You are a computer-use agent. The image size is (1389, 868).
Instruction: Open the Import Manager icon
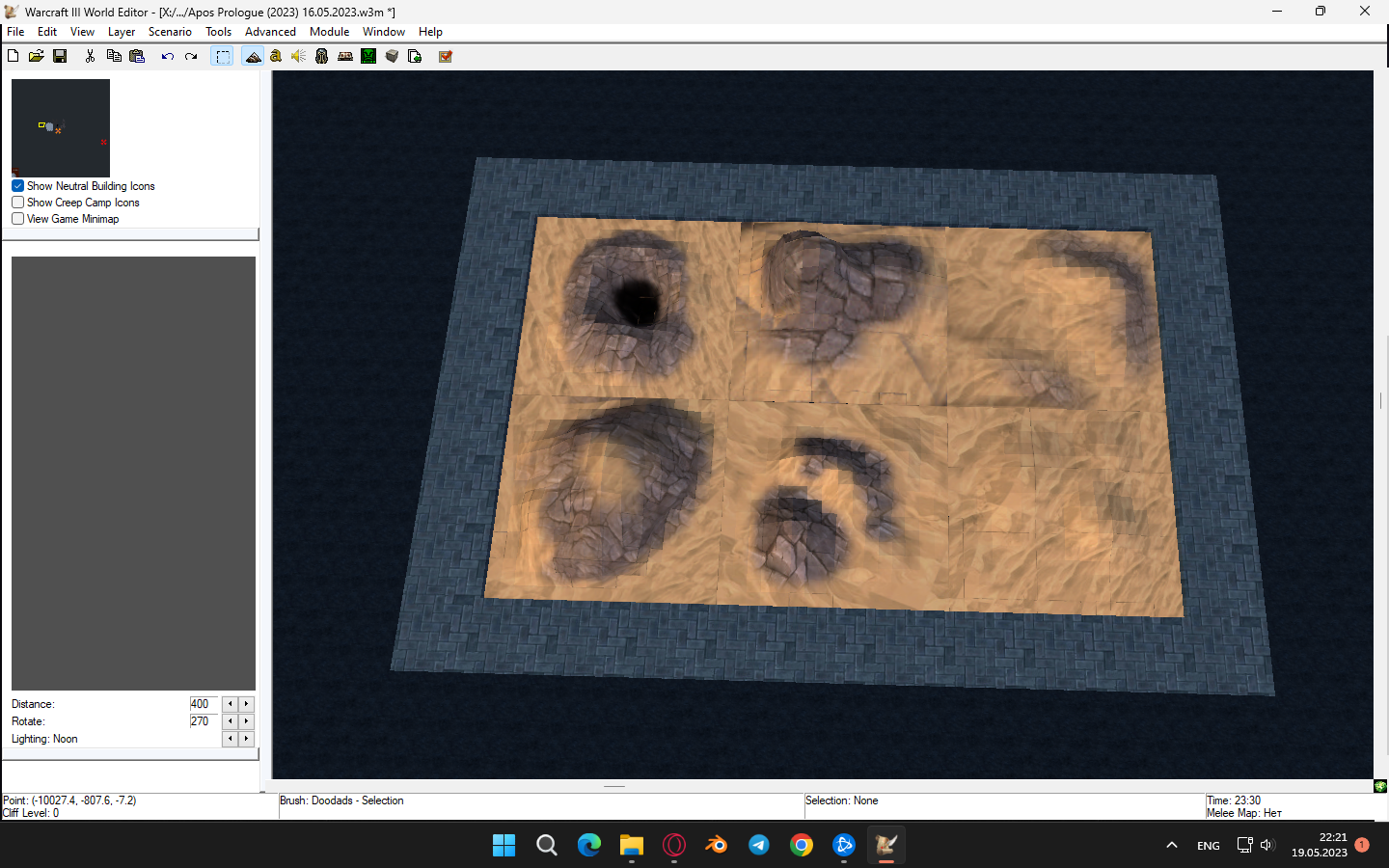pos(415,56)
